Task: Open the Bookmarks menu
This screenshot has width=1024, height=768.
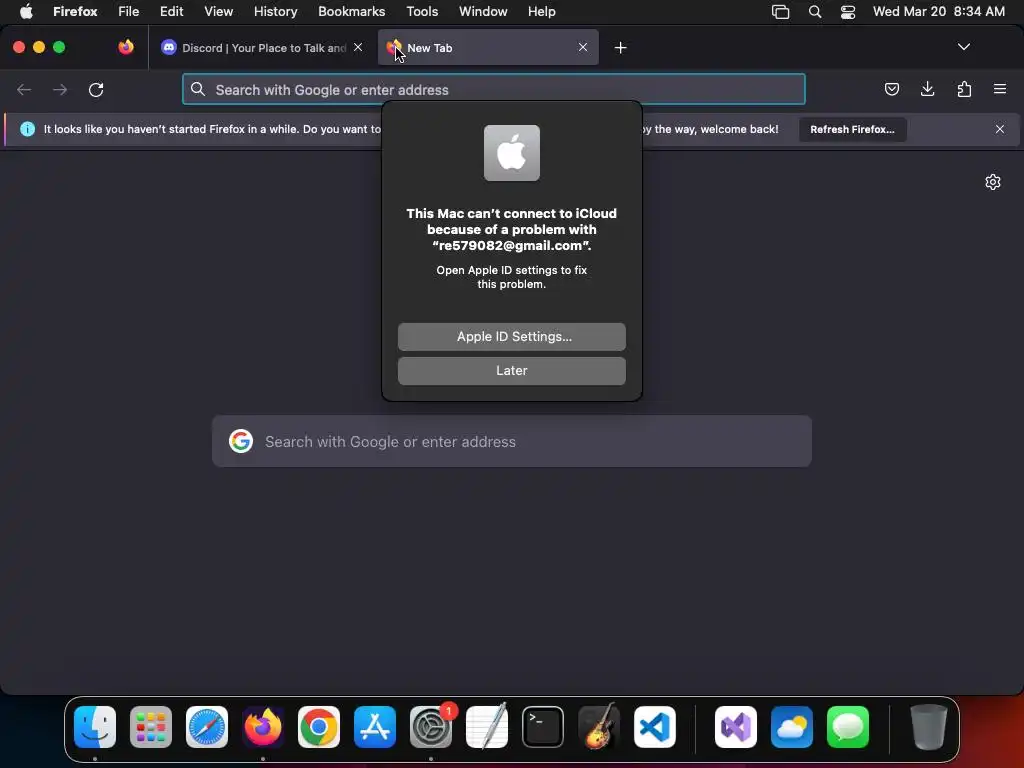Action: coord(351,11)
